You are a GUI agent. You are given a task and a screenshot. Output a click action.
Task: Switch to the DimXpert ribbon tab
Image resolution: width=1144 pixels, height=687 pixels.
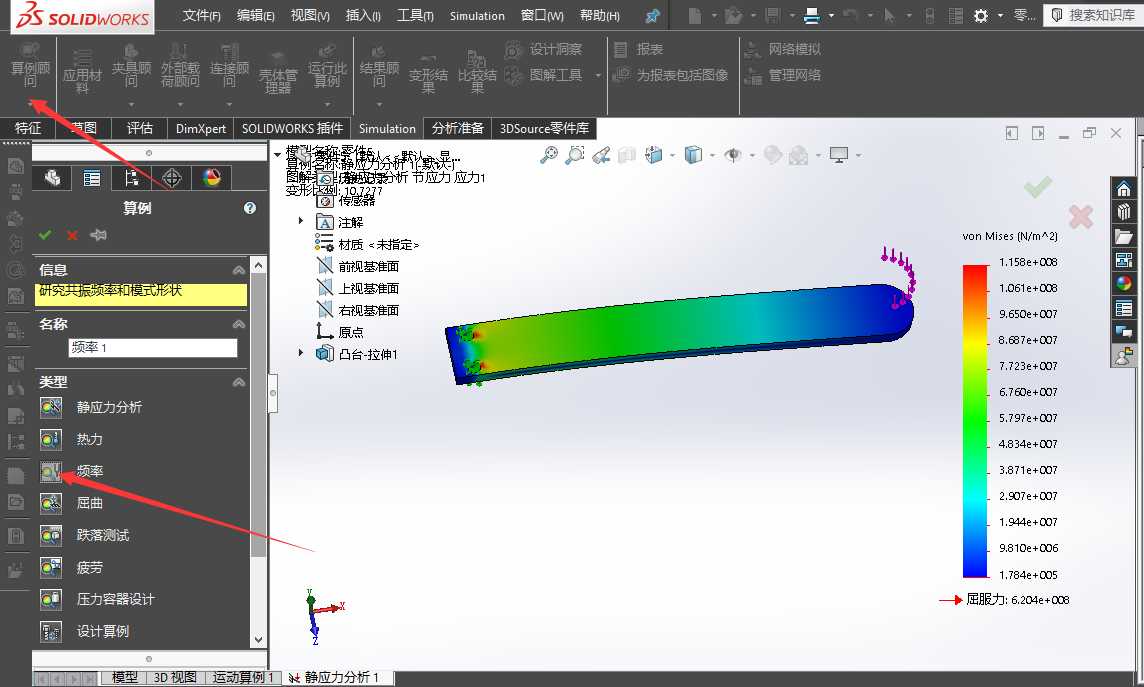point(201,128)
